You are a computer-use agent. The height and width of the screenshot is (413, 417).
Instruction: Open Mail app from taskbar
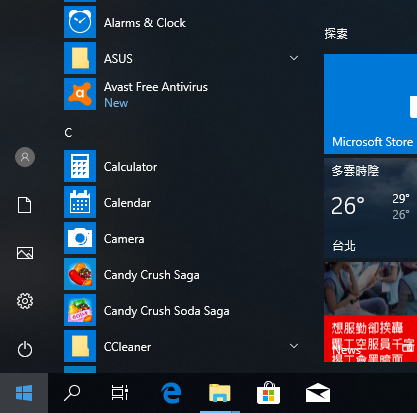coord(318,393)
